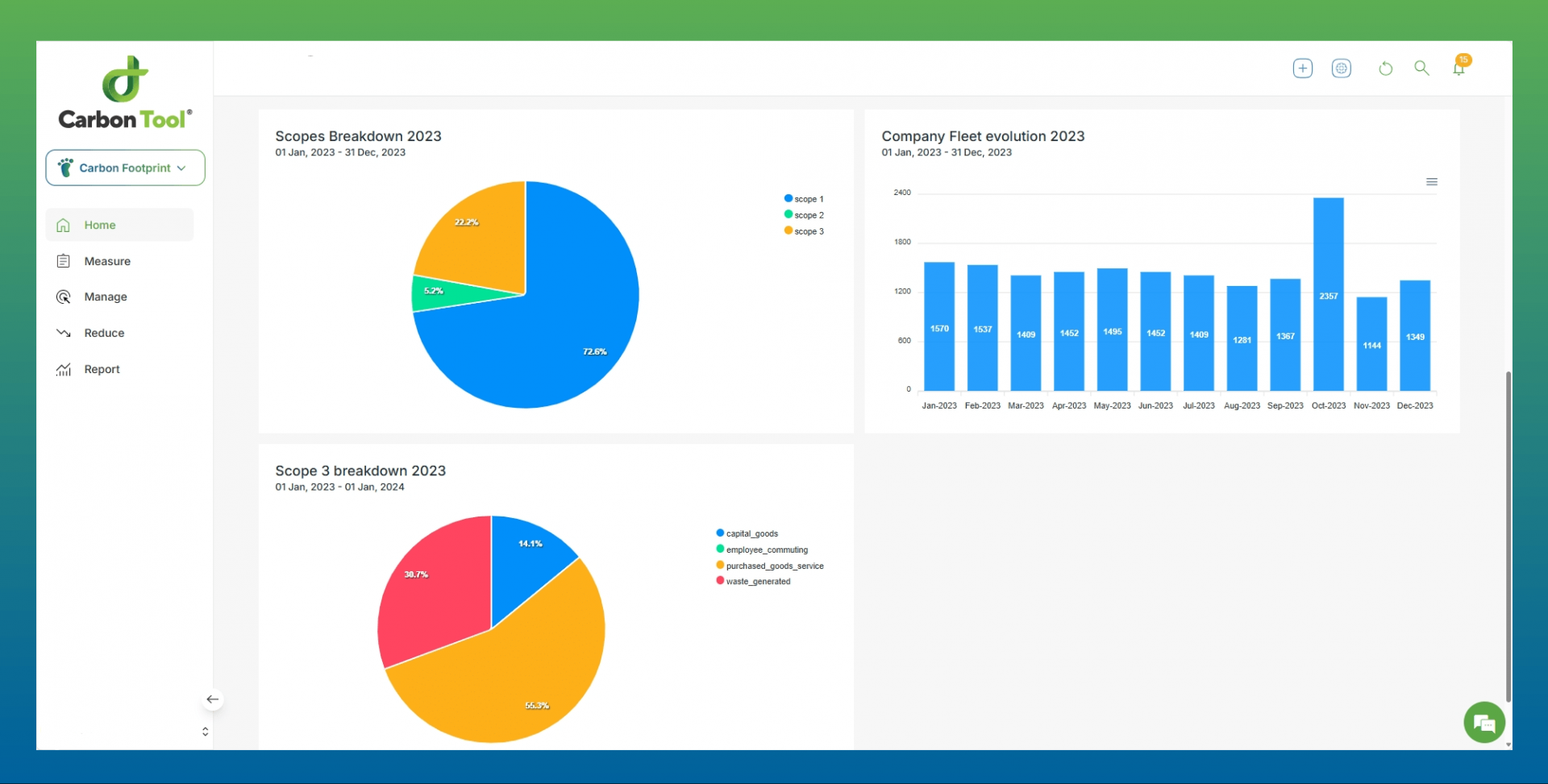1548x784 pixels.
Task: Click the refresh icon in top bar
Action: click(x=1385, y=68)
